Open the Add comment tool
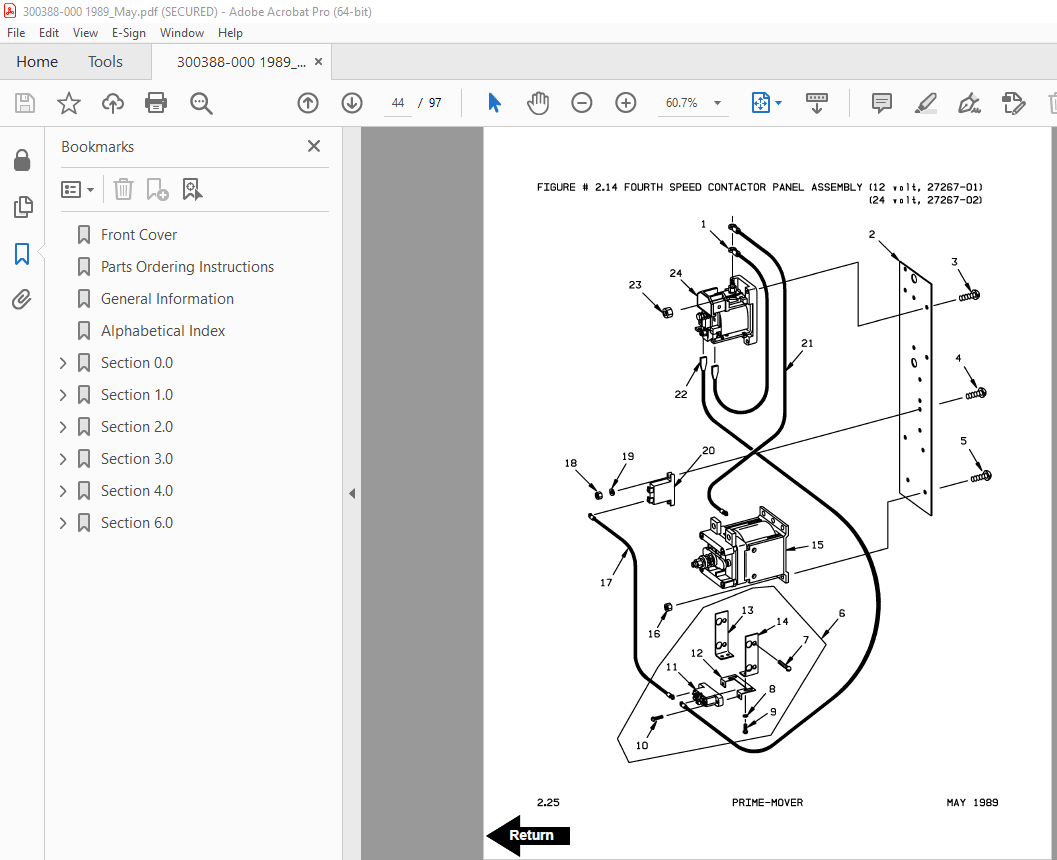Viewport: 1057px width, 860px height. click(x=882, y=103)
